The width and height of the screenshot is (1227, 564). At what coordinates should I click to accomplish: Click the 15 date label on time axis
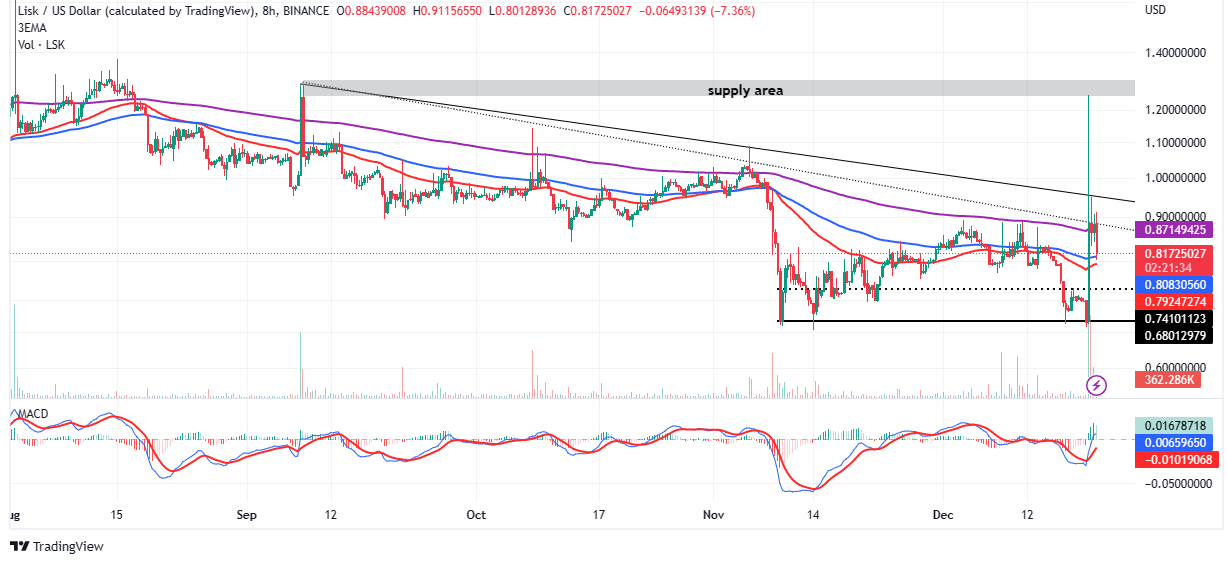116,514
